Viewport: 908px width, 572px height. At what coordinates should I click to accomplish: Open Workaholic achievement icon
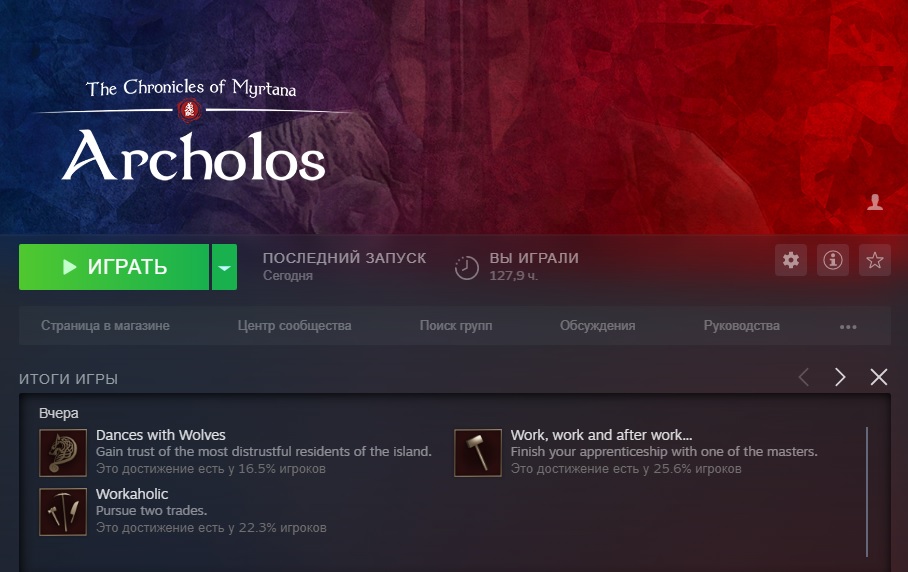pyautogui.click(x=63, y=512)
